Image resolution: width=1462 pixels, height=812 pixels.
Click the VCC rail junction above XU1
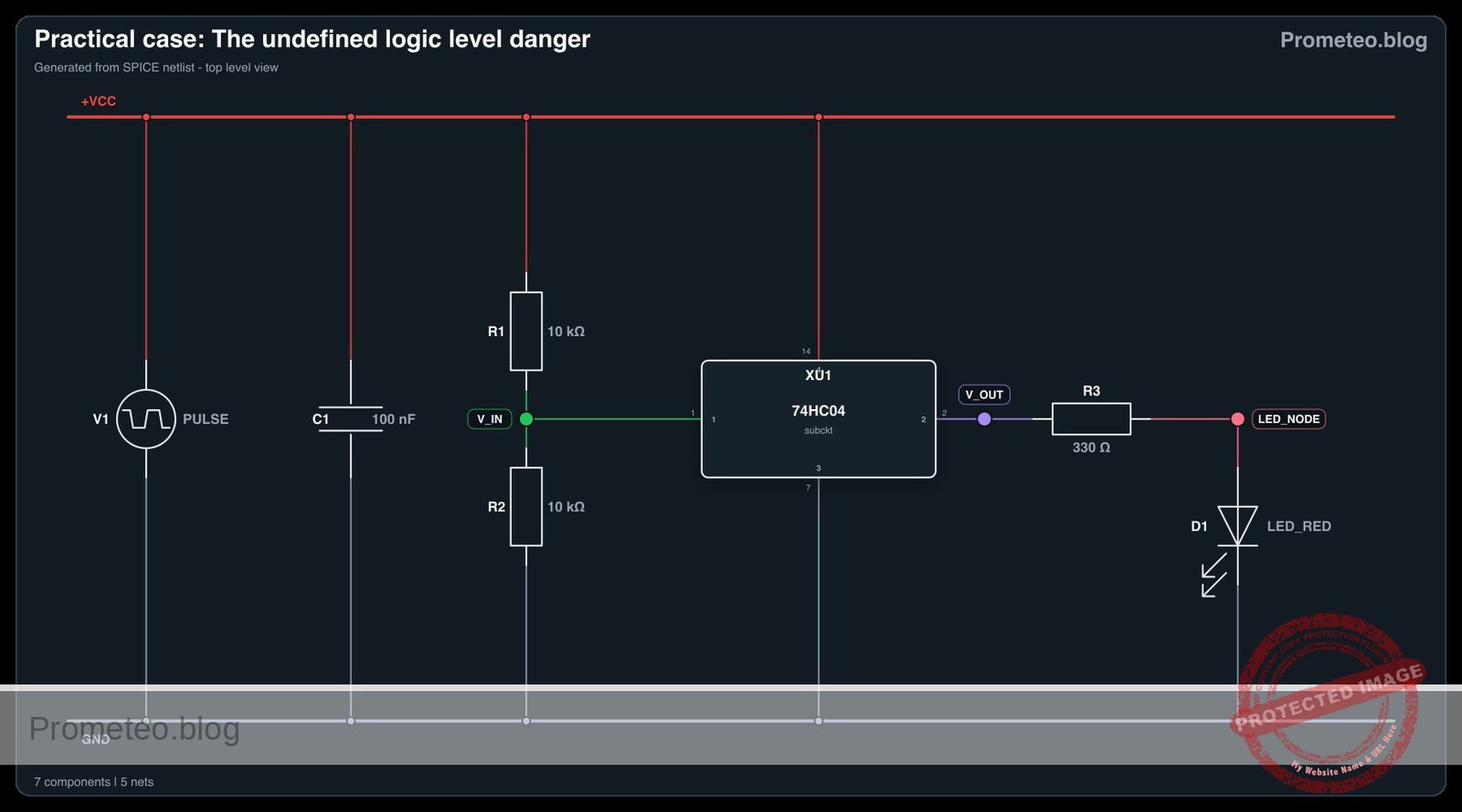pyautogui.click(x=819, y=117)
